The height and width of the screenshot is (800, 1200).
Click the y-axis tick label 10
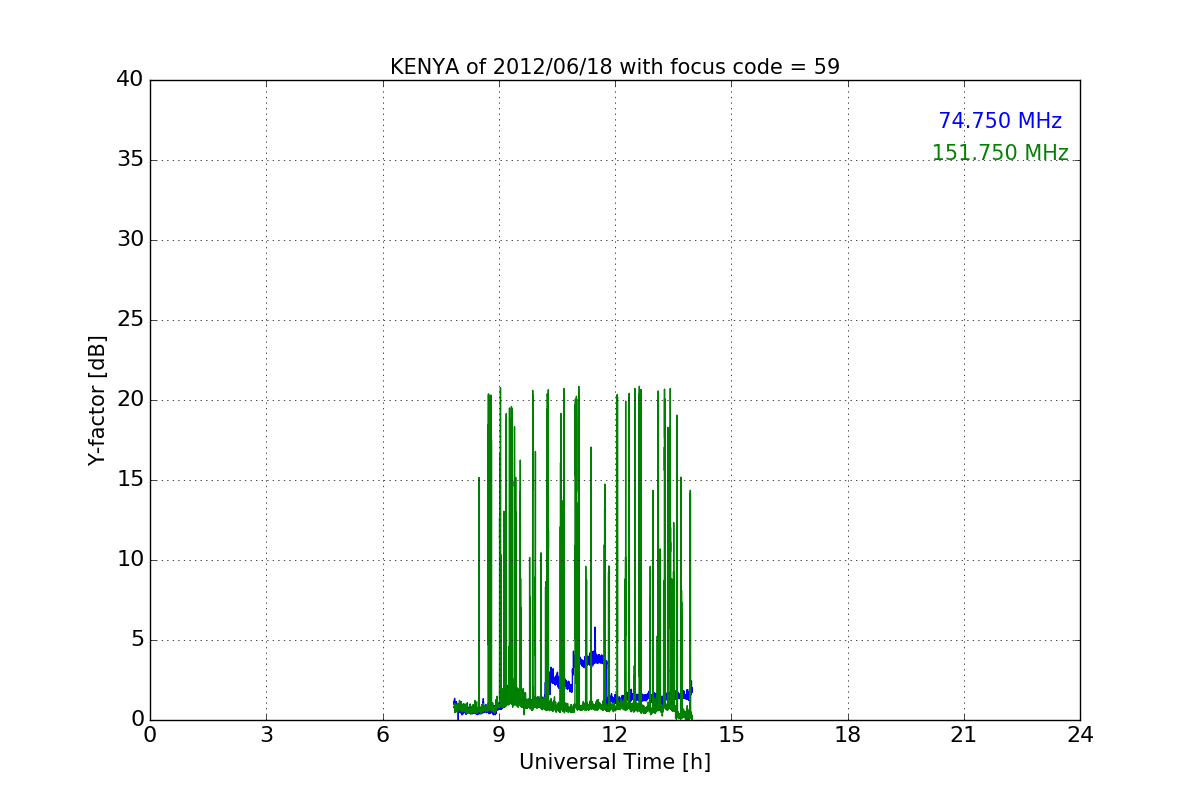130,560
